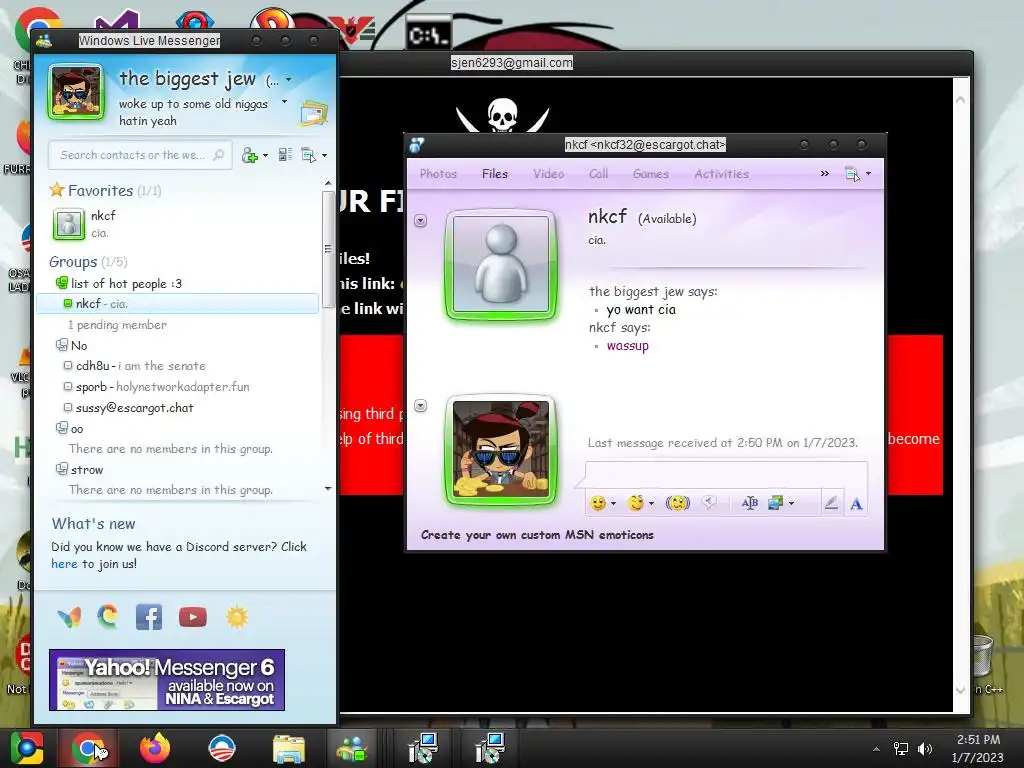Open the smiley emoticon picker in chat
This screenshot has height=768, width=1024.
598,503
